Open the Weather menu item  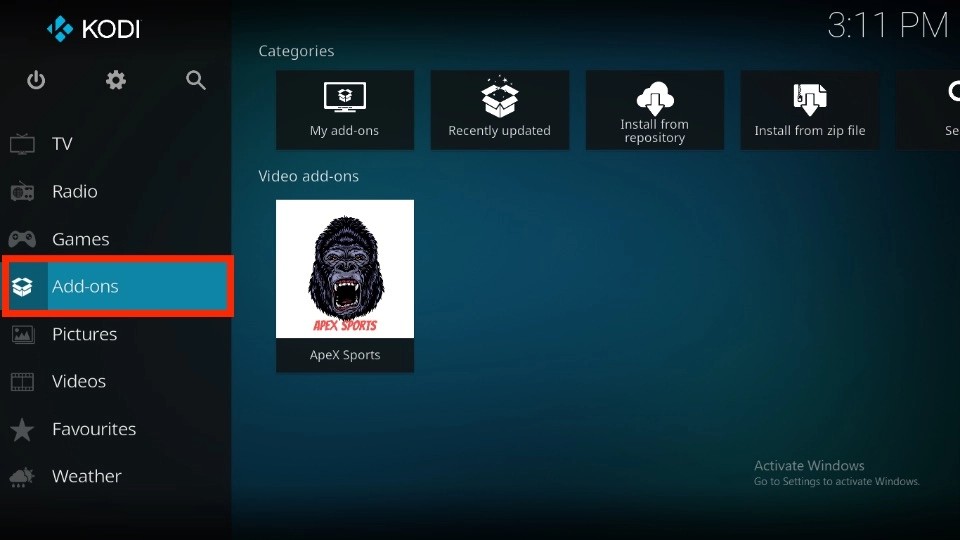tap(116, 477)
